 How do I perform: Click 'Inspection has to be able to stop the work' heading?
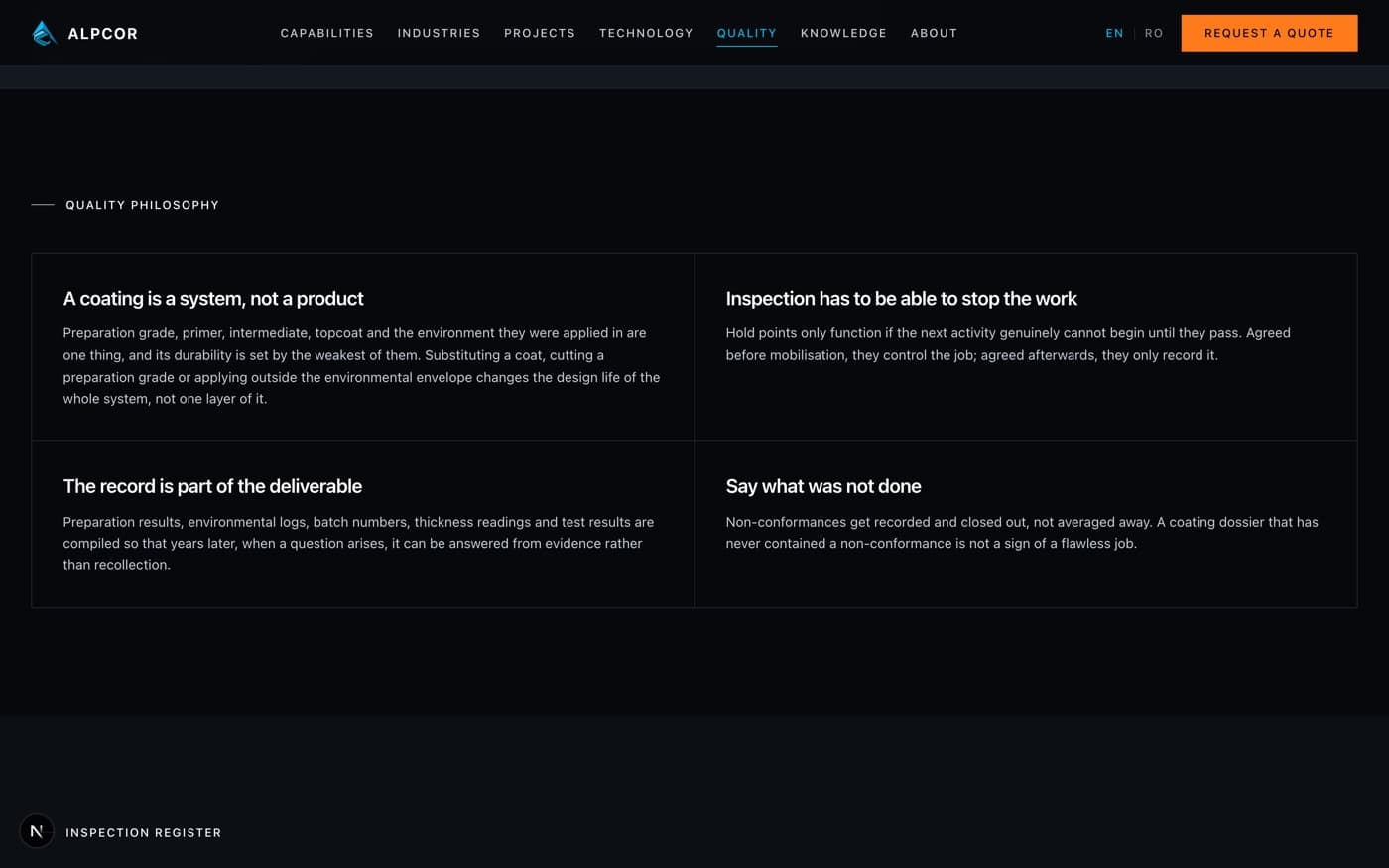point(901,299)
